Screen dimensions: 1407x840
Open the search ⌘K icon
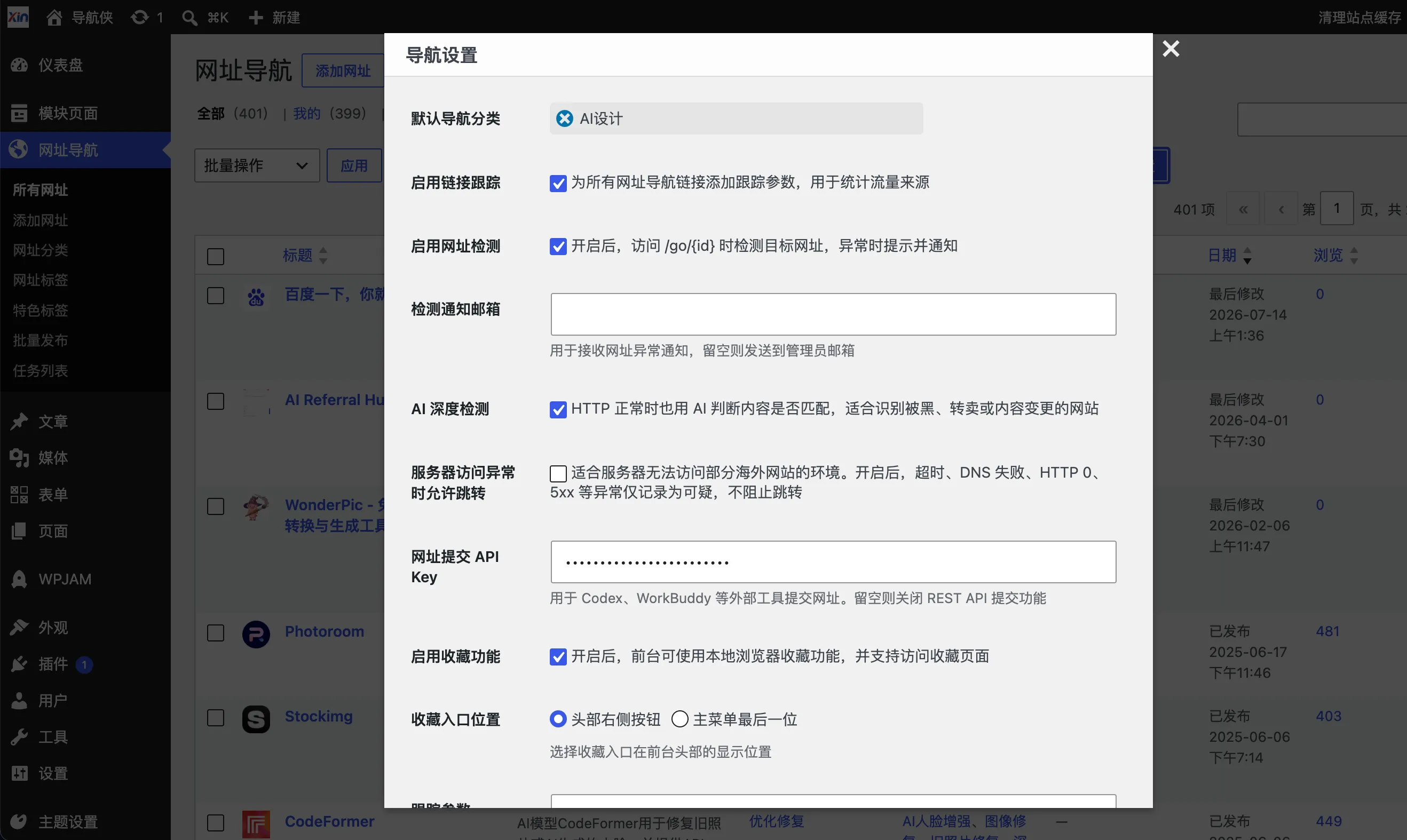(189, 18)
